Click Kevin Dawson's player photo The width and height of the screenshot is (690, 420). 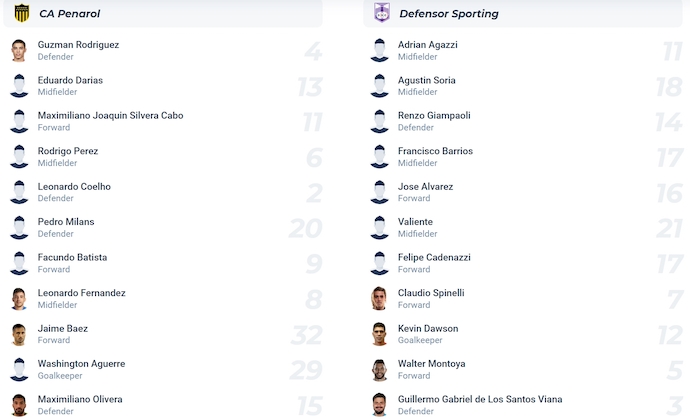click(379, 334)
